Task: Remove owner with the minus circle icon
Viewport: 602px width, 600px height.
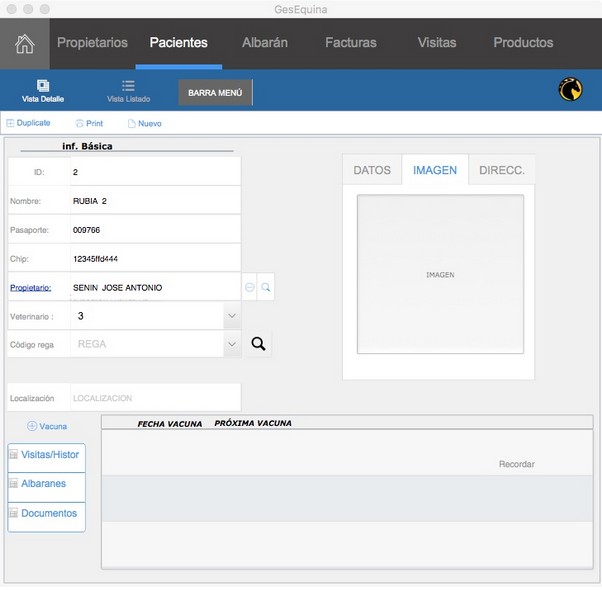Action: (250, 287)
